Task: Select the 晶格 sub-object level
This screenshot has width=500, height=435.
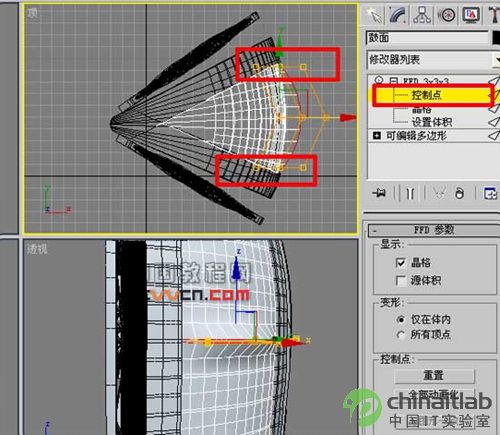Action: [x=421, y=109]
